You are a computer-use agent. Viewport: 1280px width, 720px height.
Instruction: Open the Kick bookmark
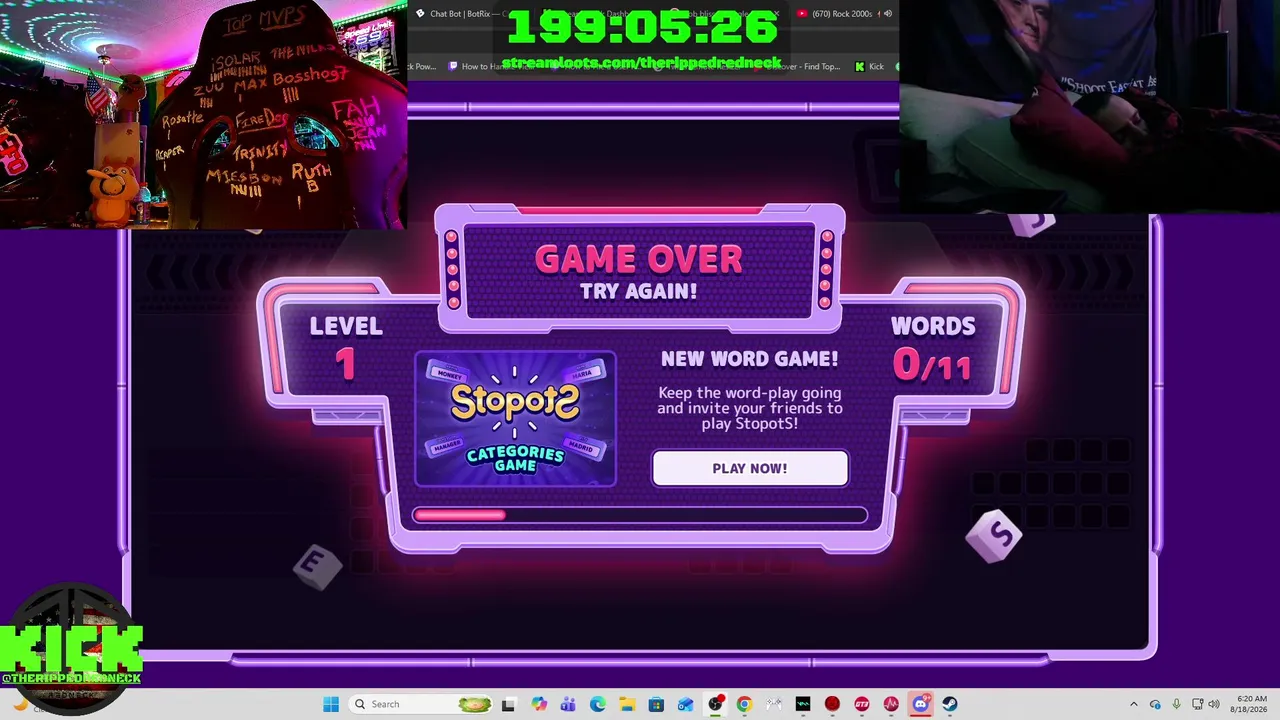click(869, 67)
